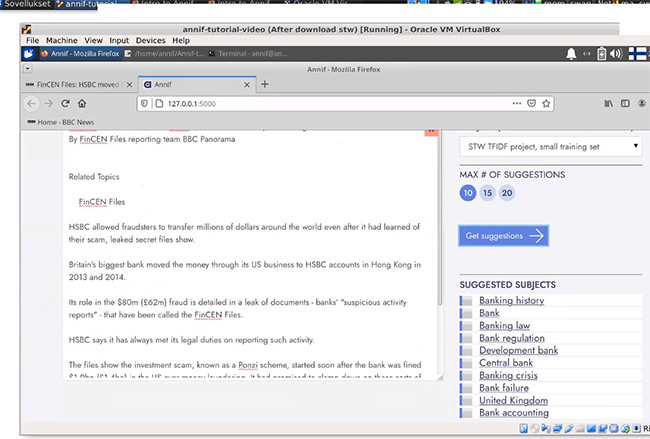Image resolution: width=650 pixels, height=439 pixels.
Task: Bookmark this page with the star
Action: pos(546,103)
